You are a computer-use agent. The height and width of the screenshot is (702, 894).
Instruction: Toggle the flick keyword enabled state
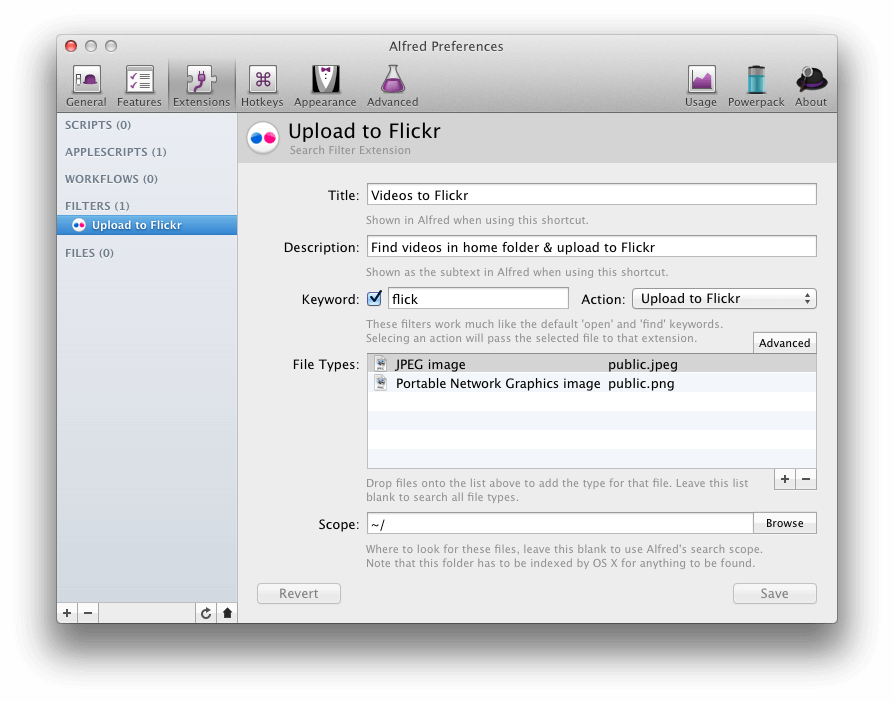(375, 298)
